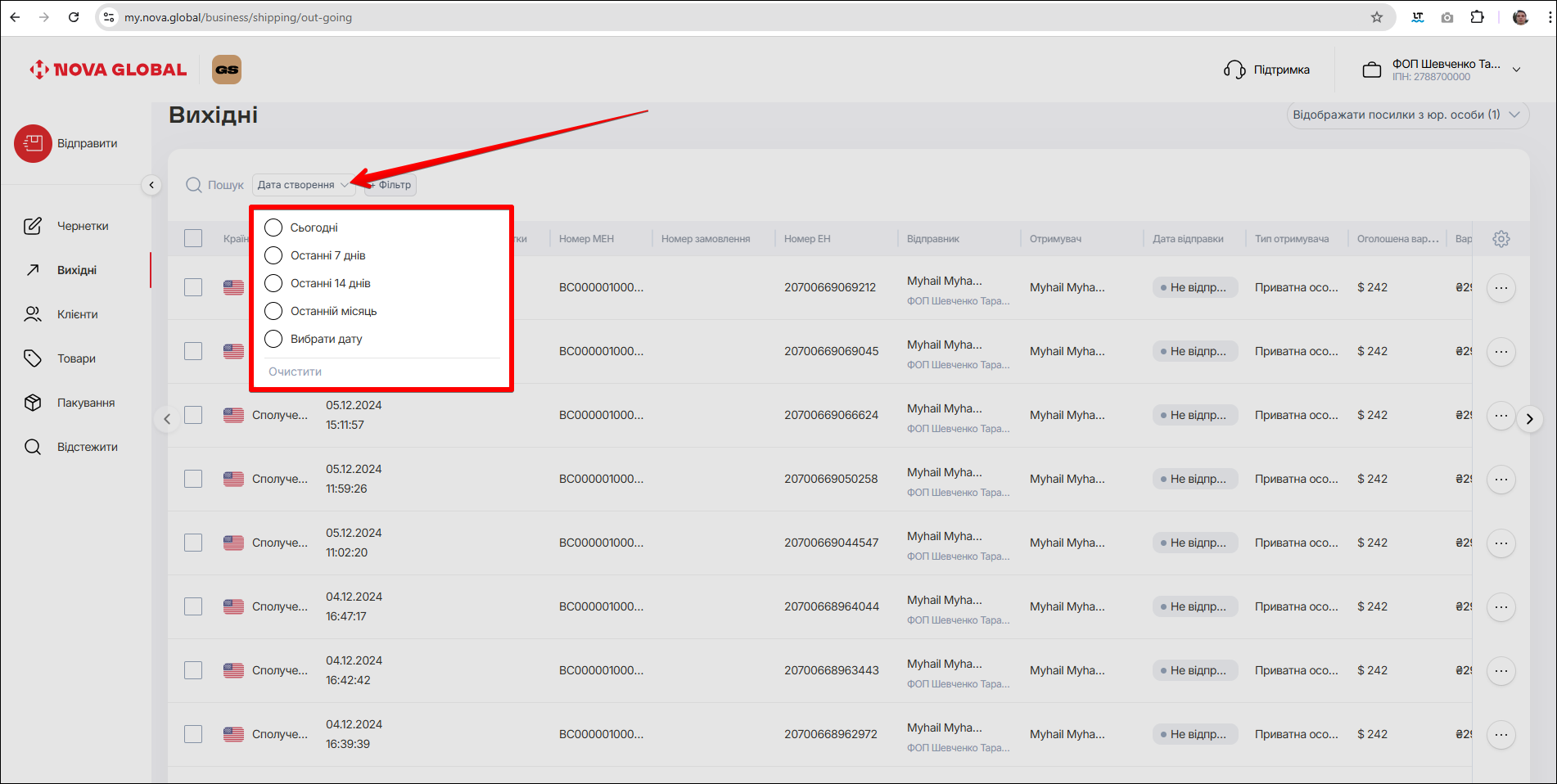
Task: Open the table column settings gear
Action: [1501, 239]
